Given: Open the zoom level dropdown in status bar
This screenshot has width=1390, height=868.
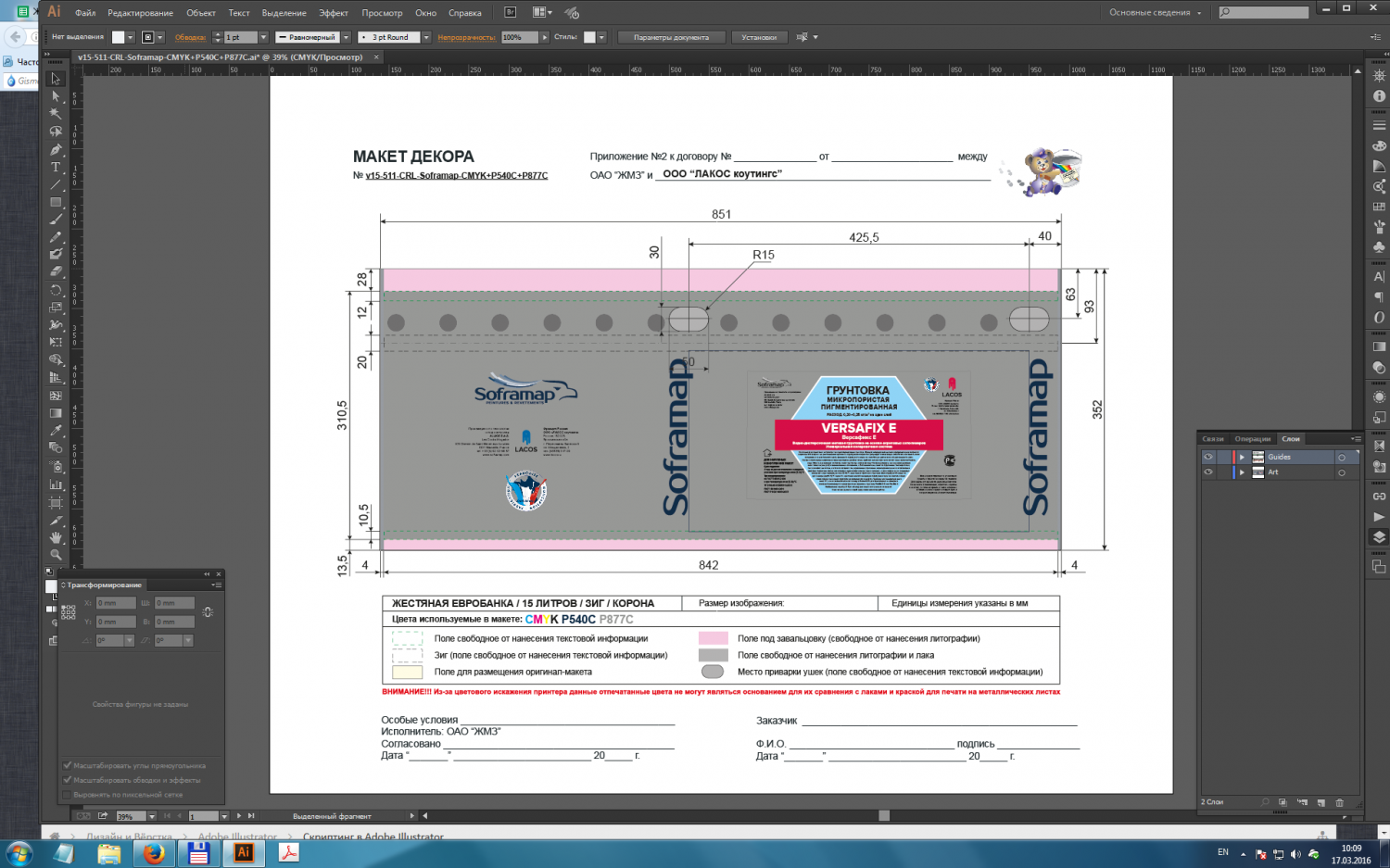Looking at the screenshot, I should point(153,816).
